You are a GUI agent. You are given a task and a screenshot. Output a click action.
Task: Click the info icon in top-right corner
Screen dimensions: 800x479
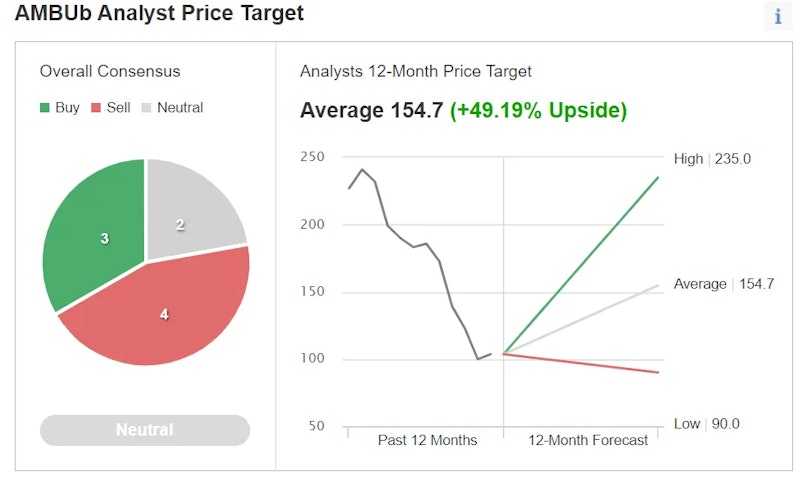[777, 16]
